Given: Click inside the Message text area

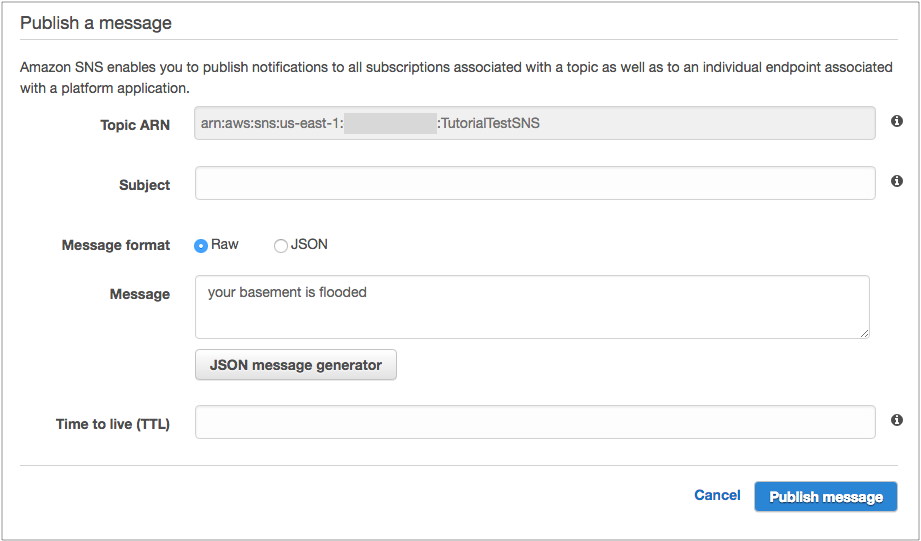Looking at the screenshot, I should pos(532,307).
